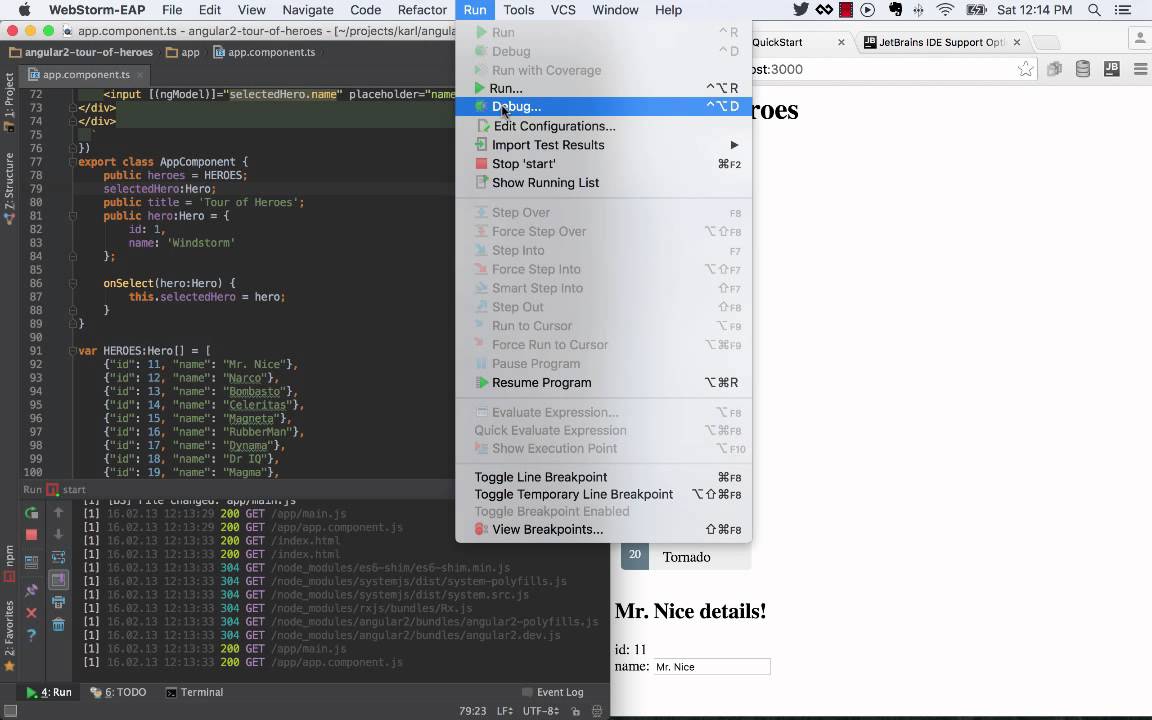Click the Down stack trace arrow icon
The height and width of the screenshot is (720, 1152).
click(x=58, y=534)
